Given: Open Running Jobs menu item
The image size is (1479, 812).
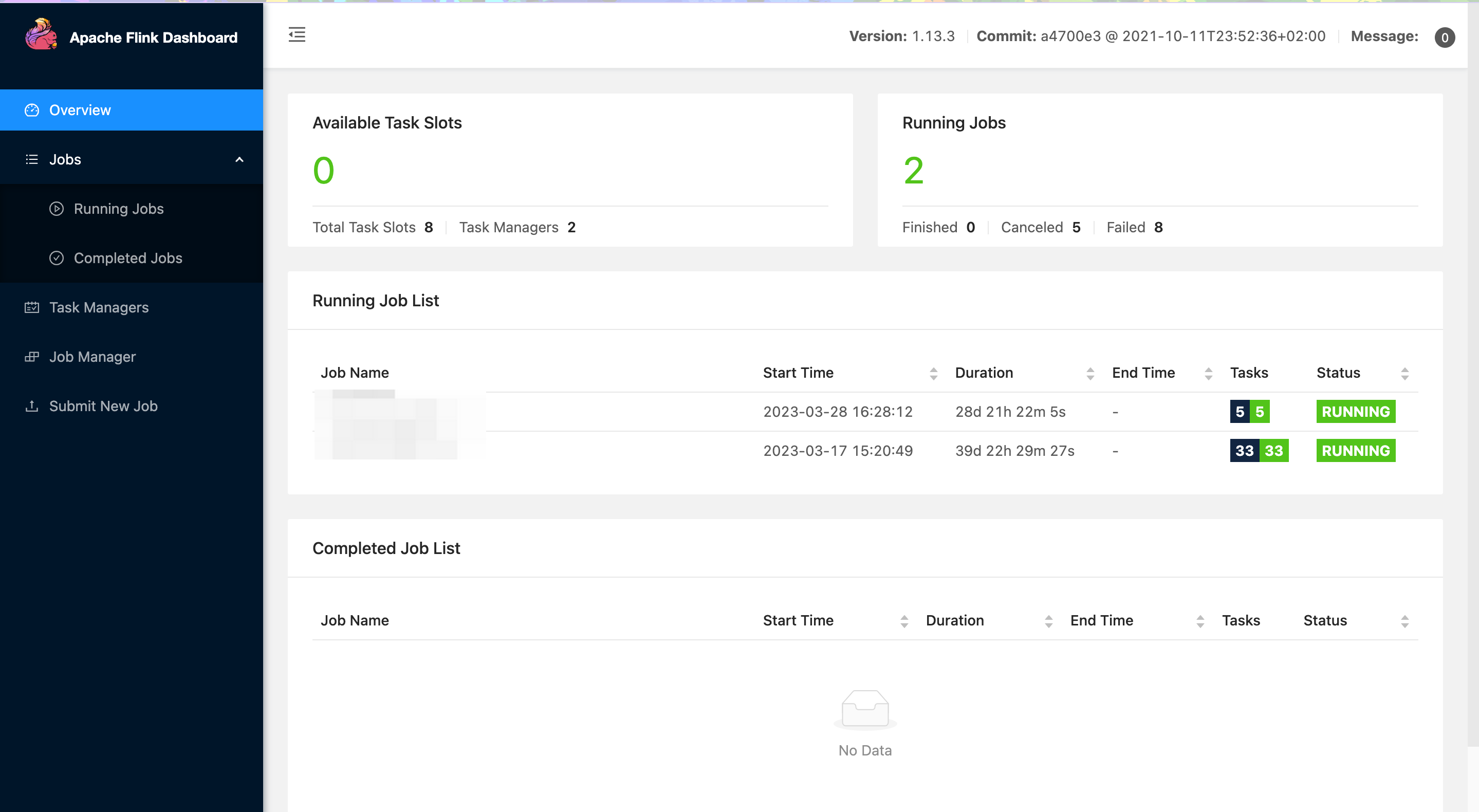Looking at the screenshot, I should (x=119, y=208).
